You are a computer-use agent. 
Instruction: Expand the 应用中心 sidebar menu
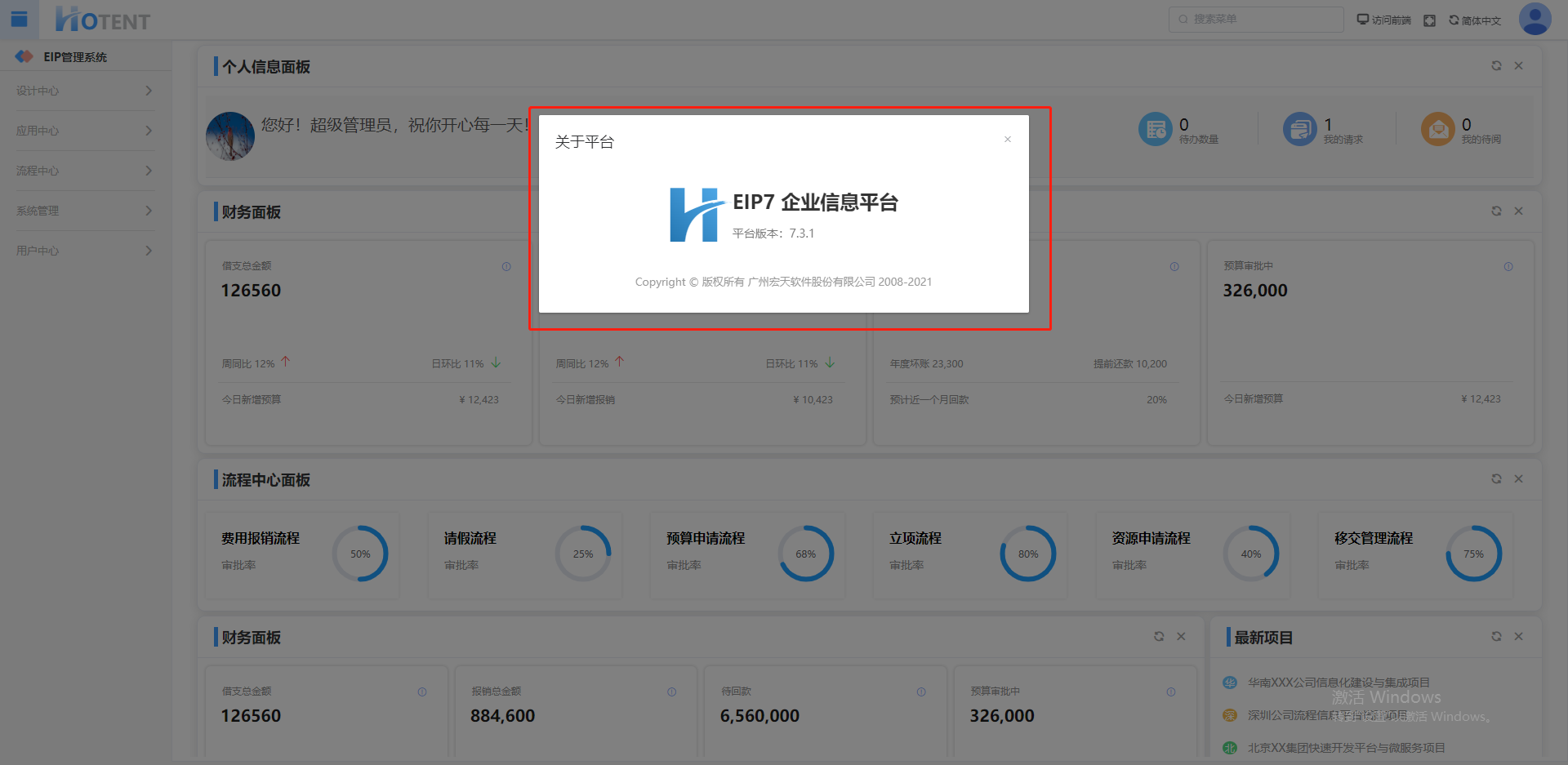pyautogui.click(x=85, y=131)
